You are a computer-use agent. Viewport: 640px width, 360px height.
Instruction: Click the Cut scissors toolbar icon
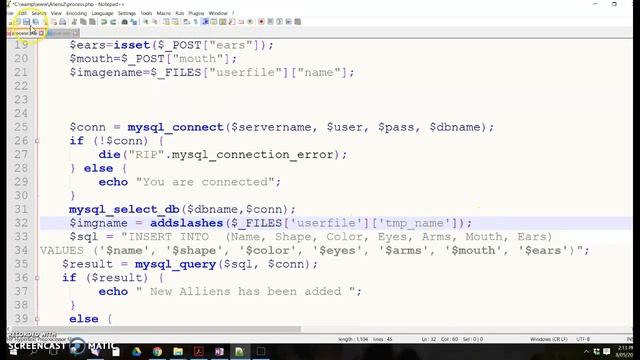(74, 22)
